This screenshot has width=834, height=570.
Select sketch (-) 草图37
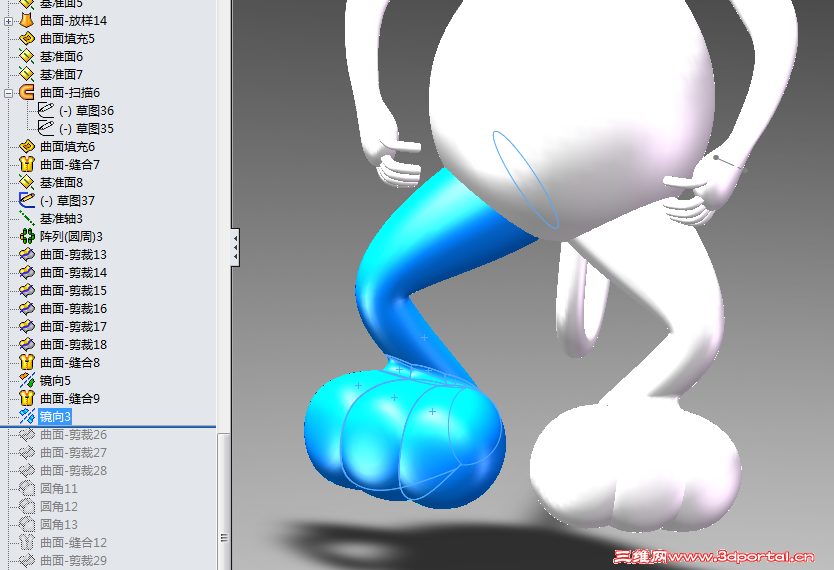(x=67, y=200)
